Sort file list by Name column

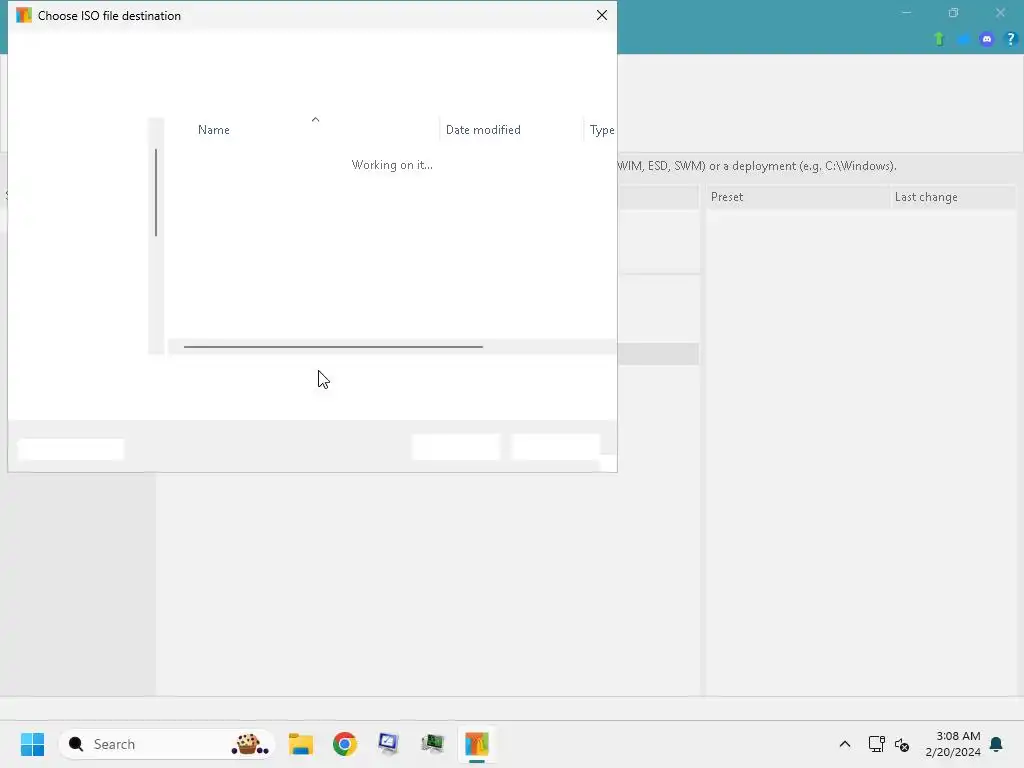(214, 130)
